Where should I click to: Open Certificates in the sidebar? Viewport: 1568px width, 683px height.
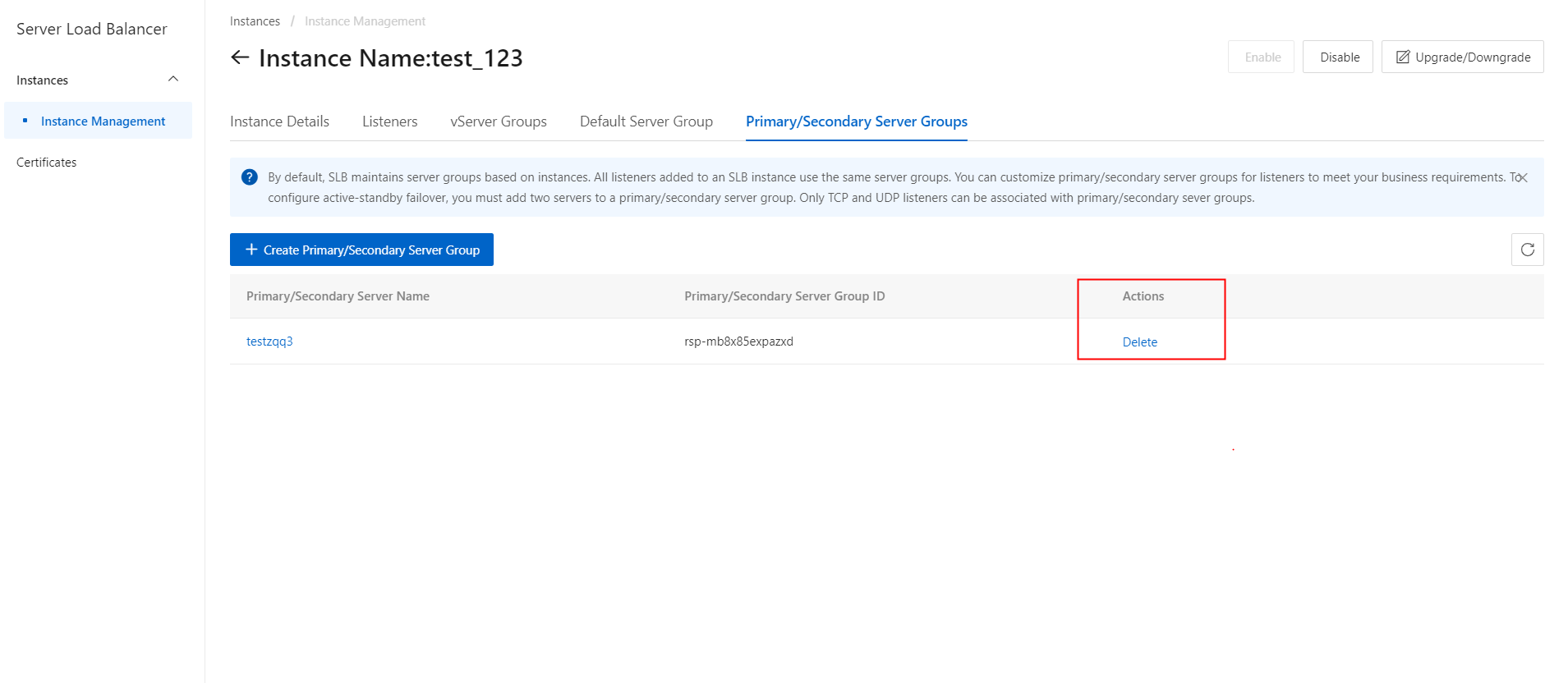(47, 163)
